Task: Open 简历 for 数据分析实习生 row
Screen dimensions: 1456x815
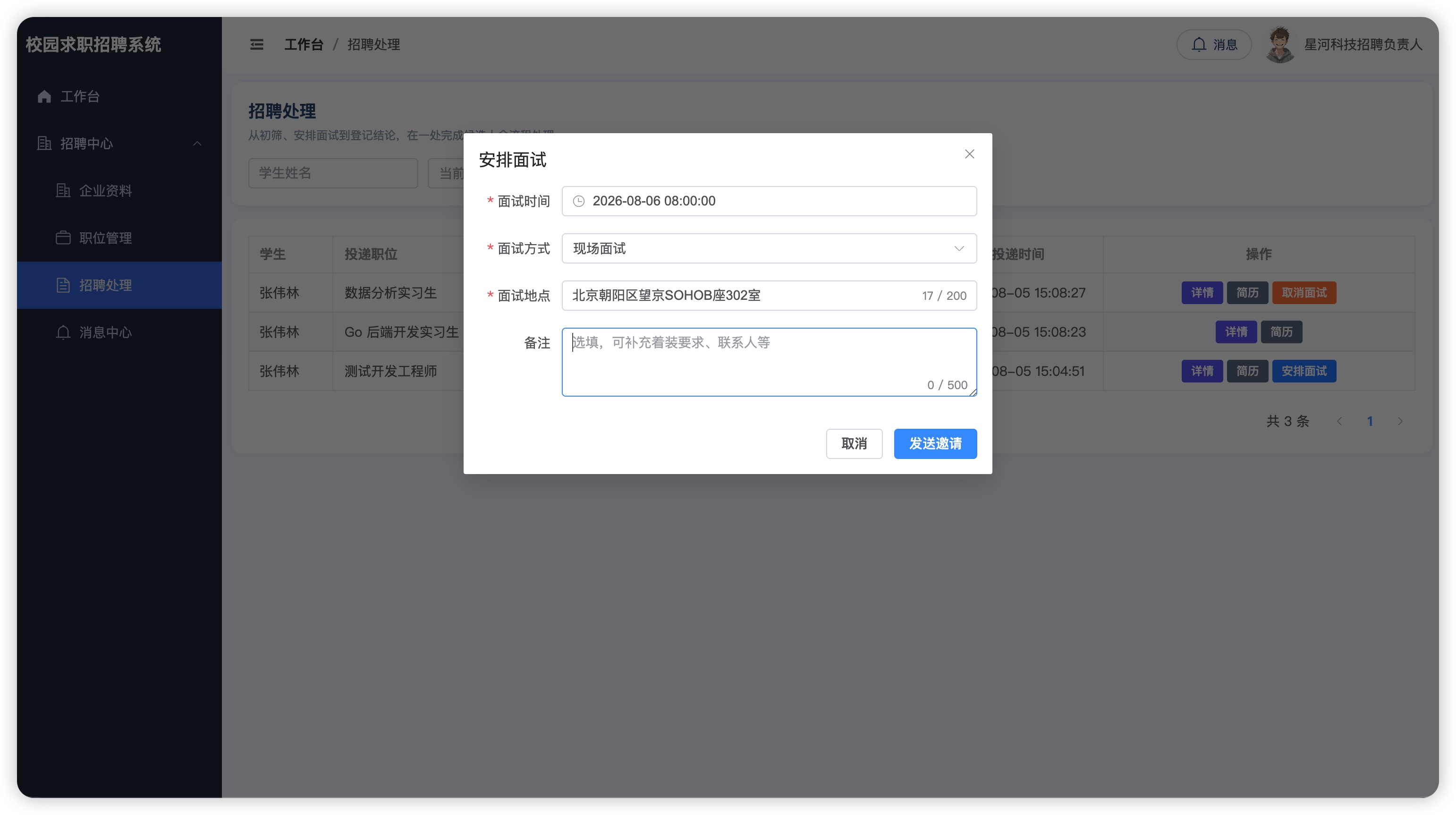Action: tap(1247, 293)
